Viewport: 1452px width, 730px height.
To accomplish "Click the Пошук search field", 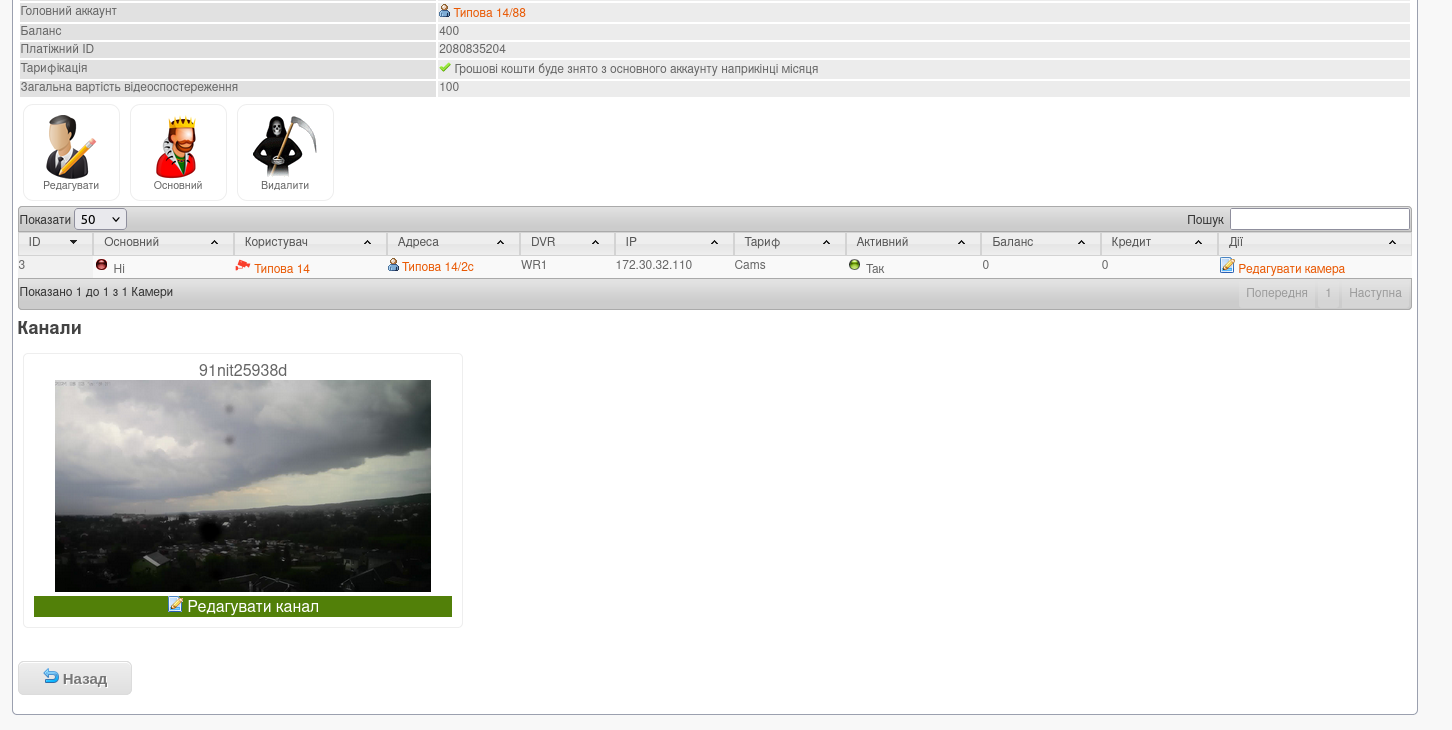I will tap(1319, 219).
